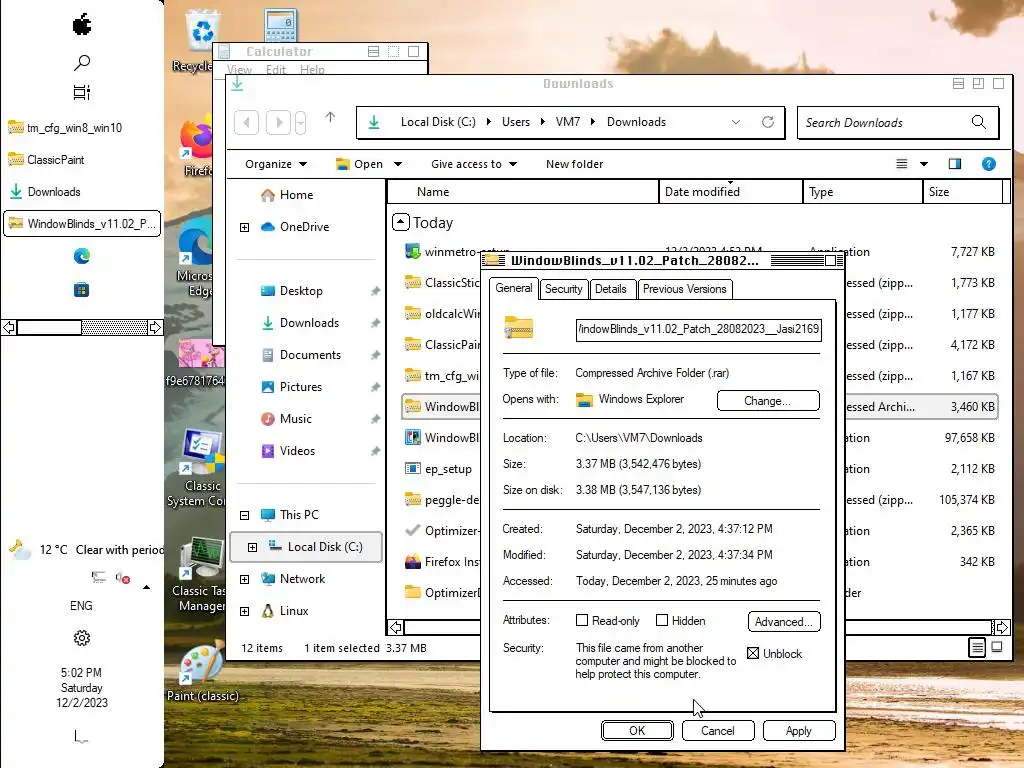Open the Organize dropdown menu
The width and height of the screenshot is (1024, 768).
(x=276, y=164)
